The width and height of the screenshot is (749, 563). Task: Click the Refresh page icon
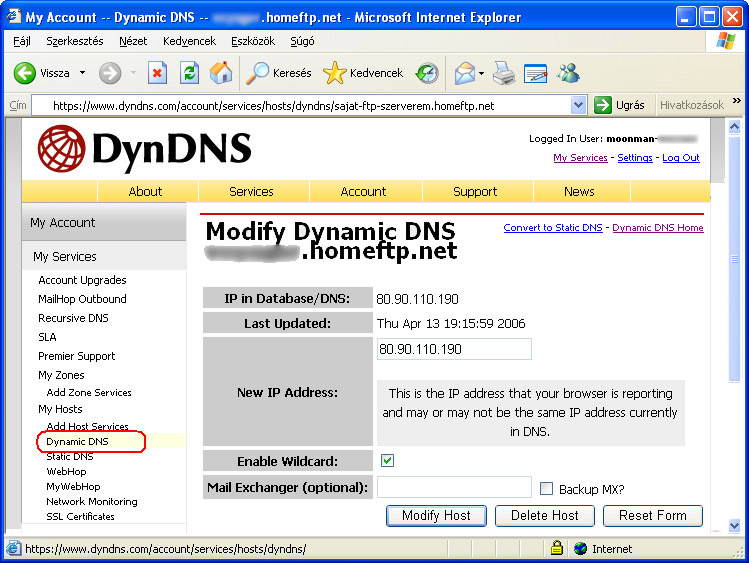tap(189, 73)
